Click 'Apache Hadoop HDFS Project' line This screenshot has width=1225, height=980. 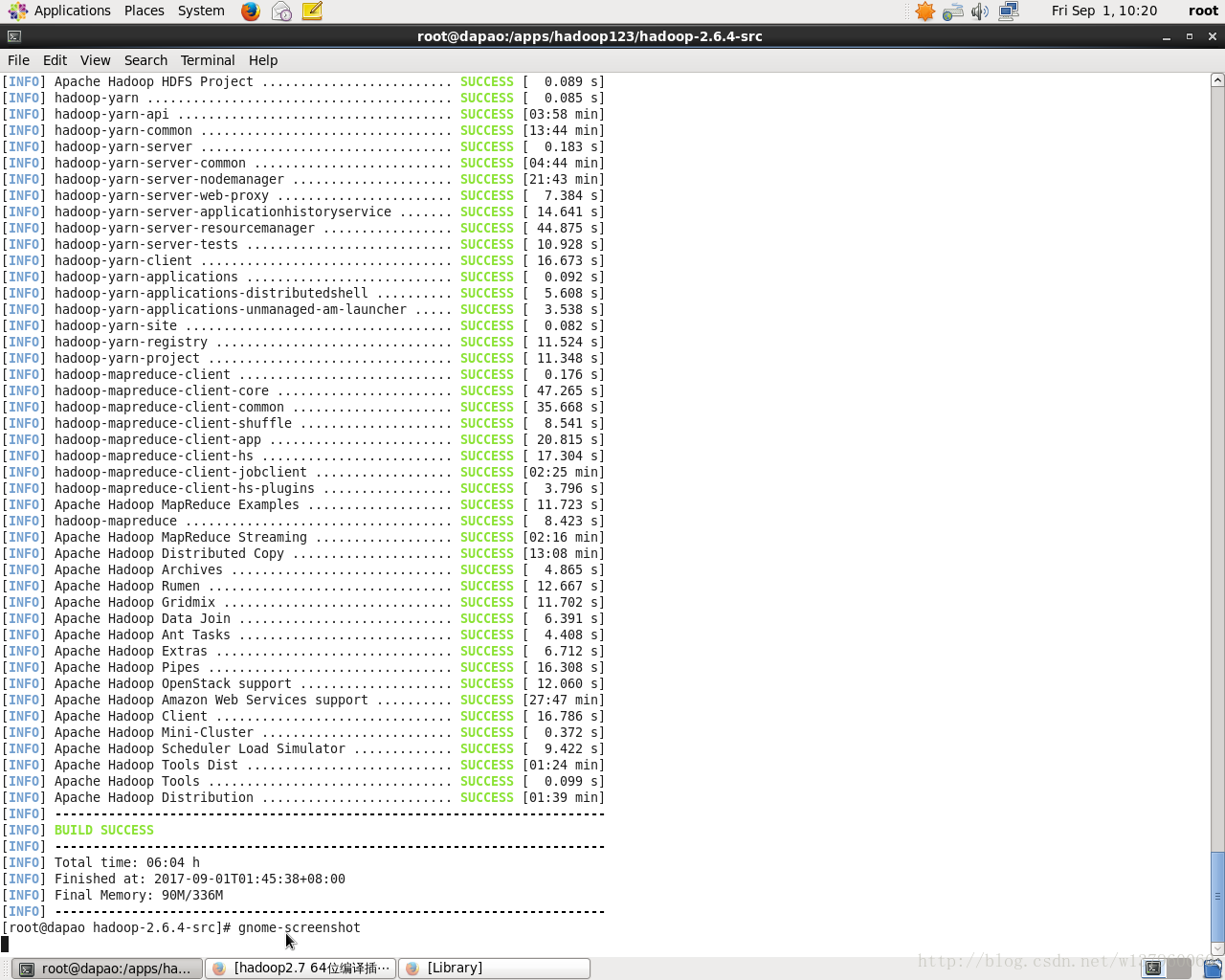303,81
